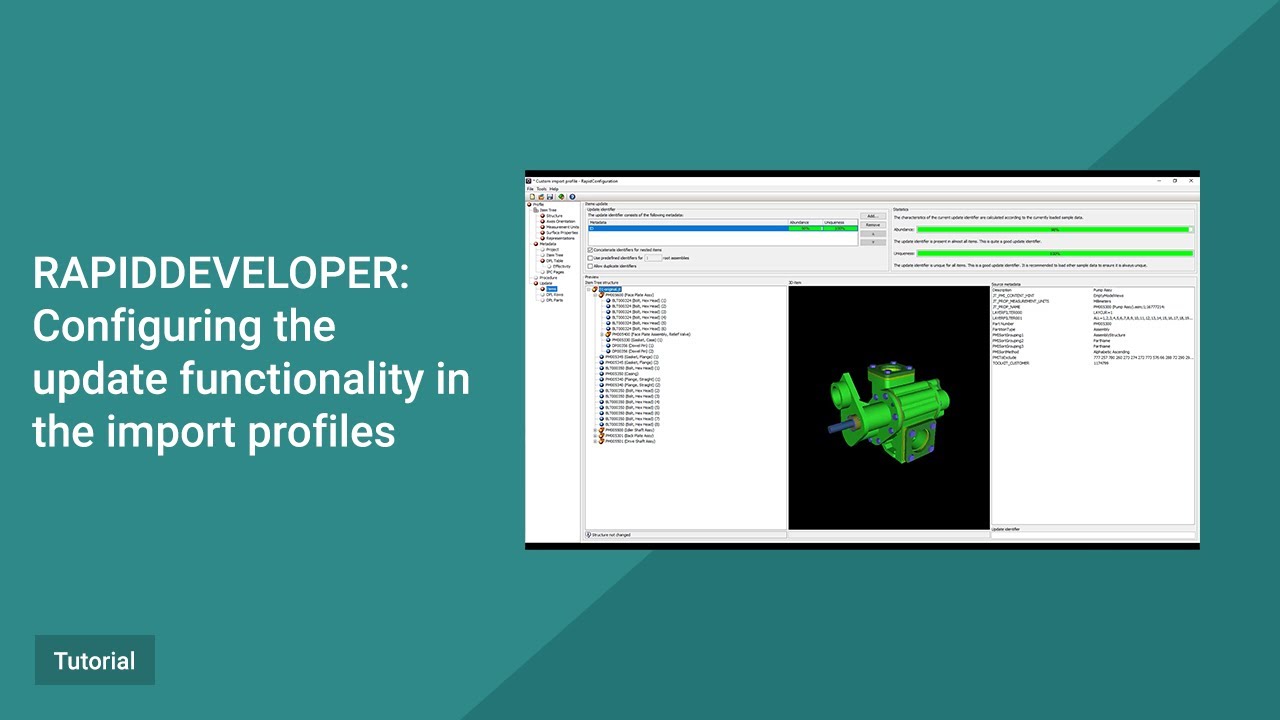Click the Abundance progress bar in Statistics
1280x720 pixels.
[x=1055, y=229]
